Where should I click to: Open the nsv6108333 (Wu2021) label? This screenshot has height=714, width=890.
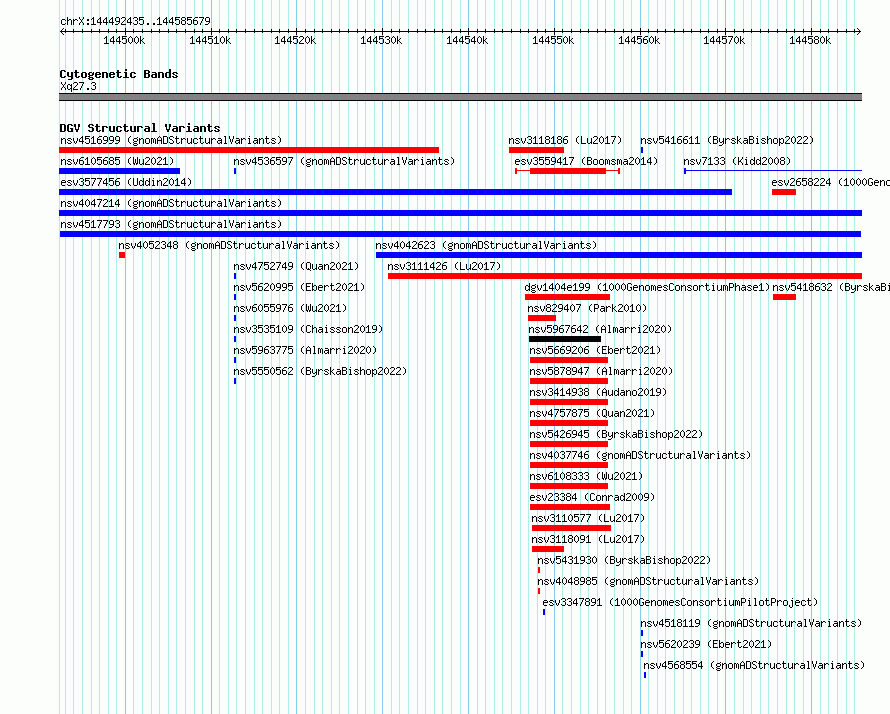pos(586,476)
